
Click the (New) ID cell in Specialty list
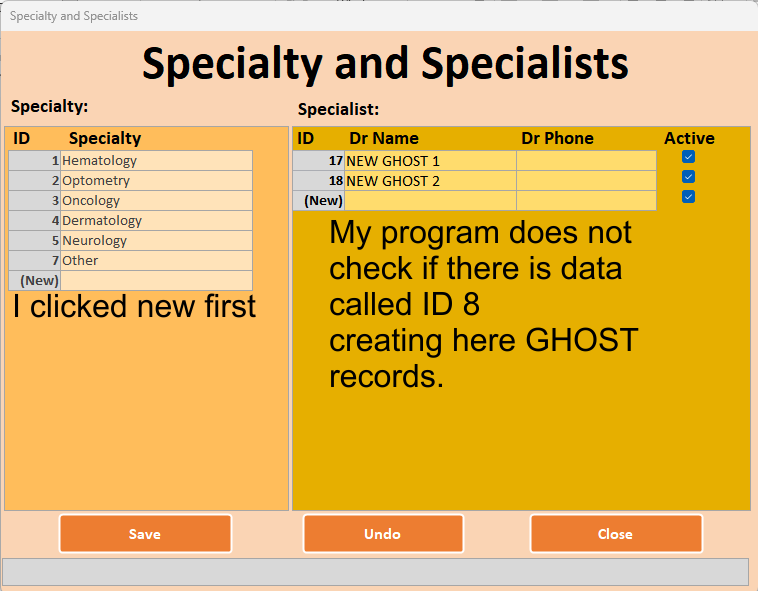(x=34, y=280)
